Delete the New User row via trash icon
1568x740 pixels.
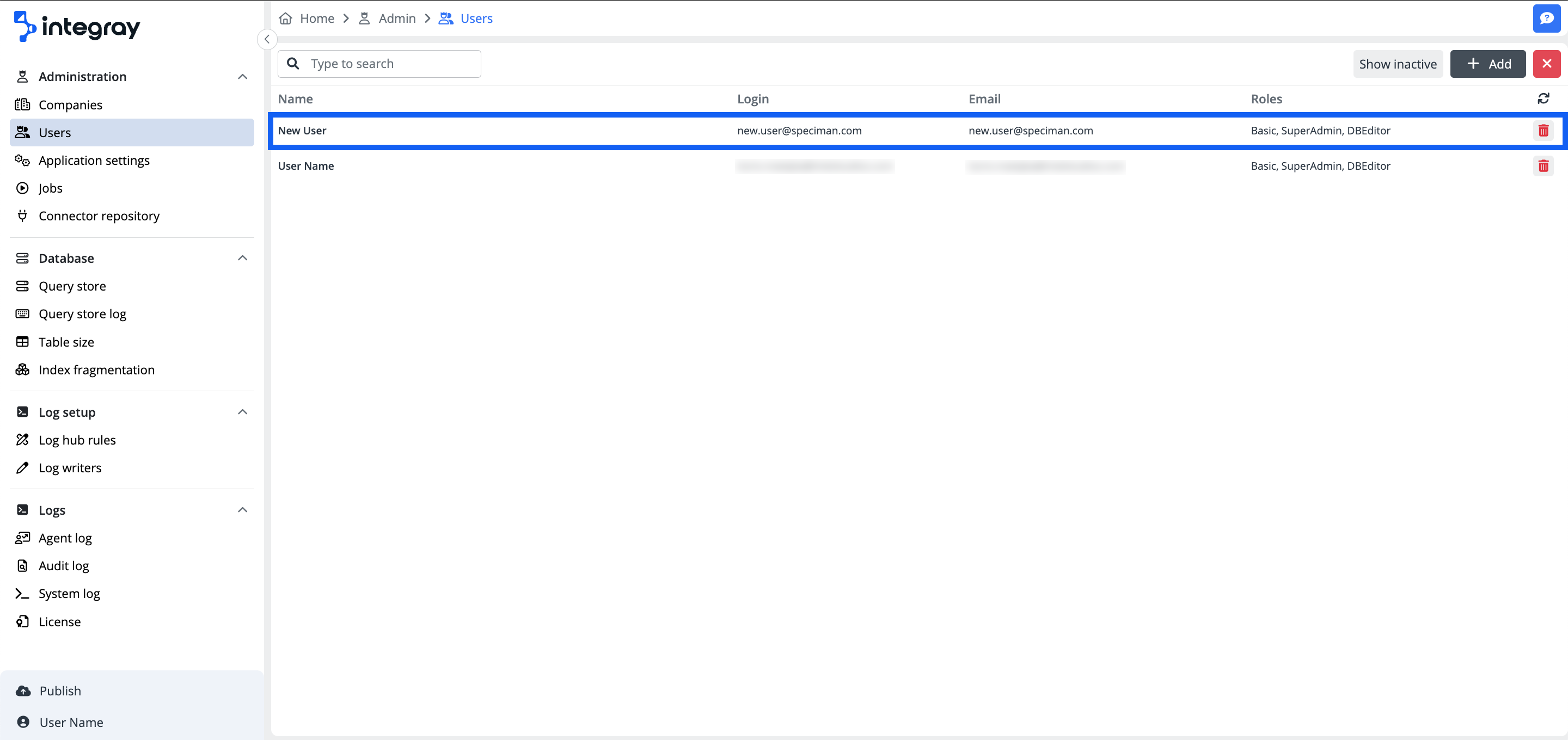[x=1543, y=130]
